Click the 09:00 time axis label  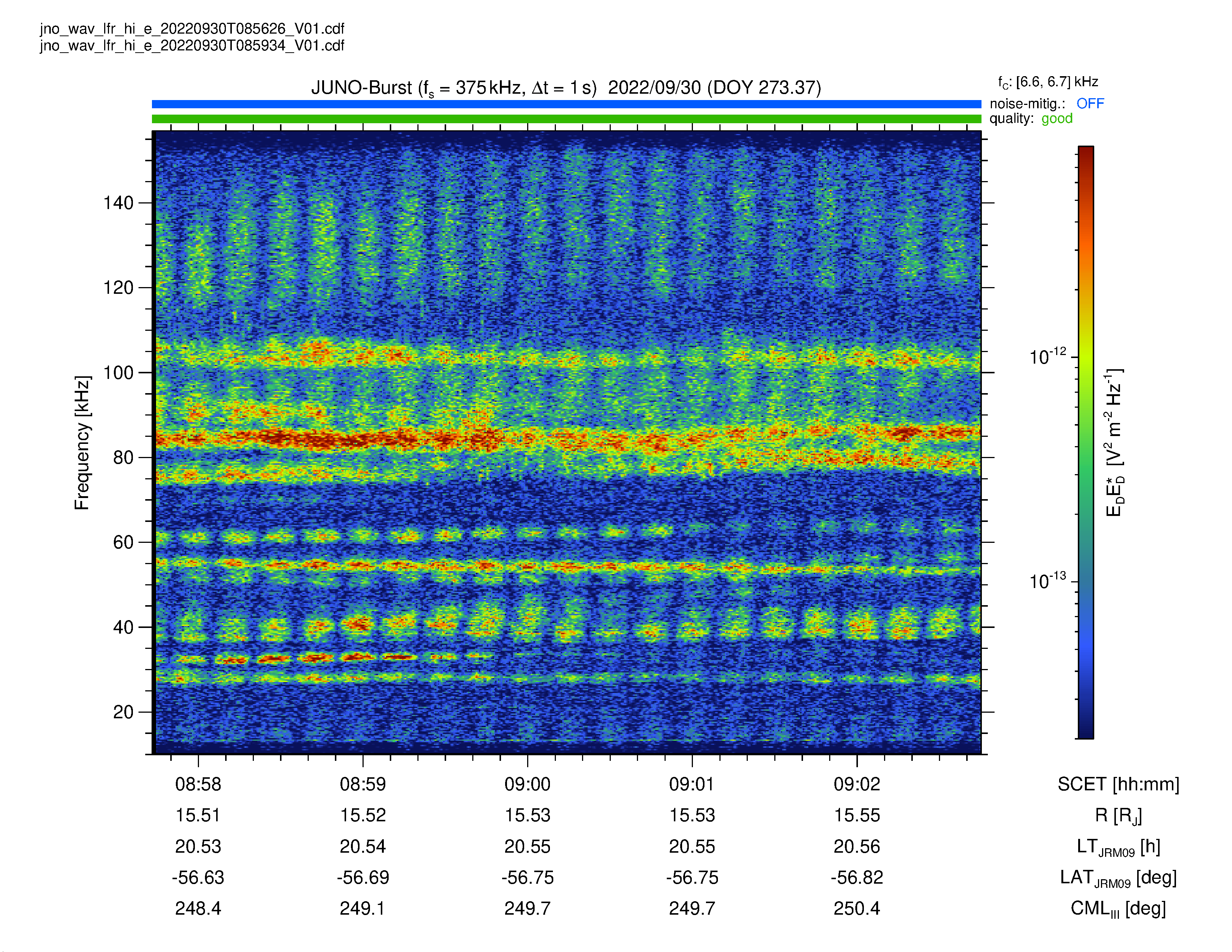(528, 784)
